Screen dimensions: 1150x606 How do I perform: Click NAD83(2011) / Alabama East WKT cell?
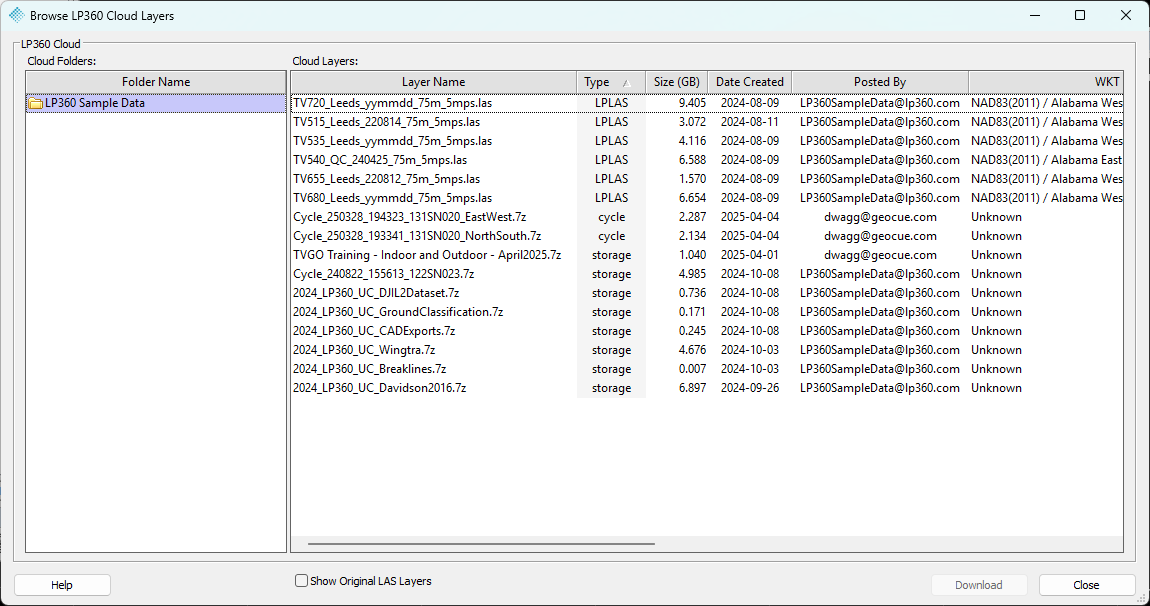click(x=1047, y=161)
